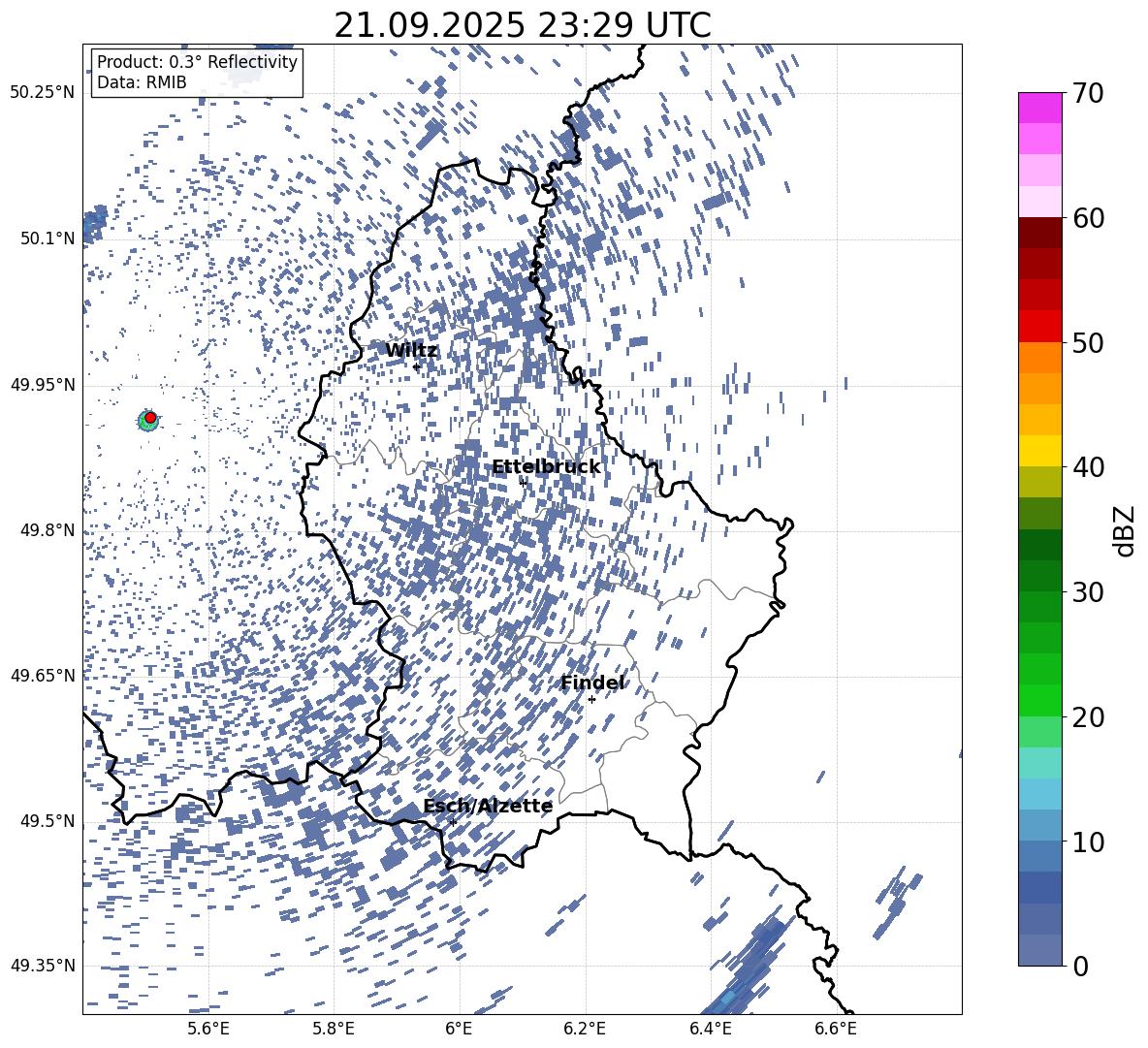Click the cyan swatch near 15 dBZ

1039,763
